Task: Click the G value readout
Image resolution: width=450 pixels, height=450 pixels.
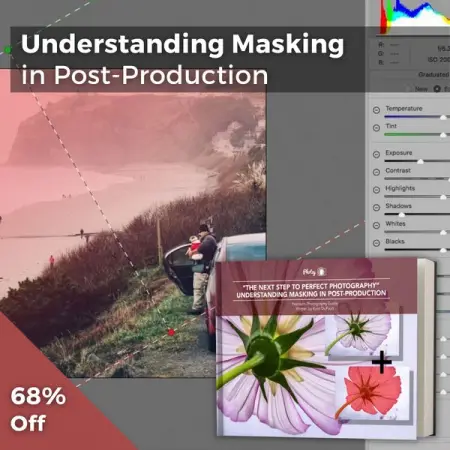Action: coord(389,53)
